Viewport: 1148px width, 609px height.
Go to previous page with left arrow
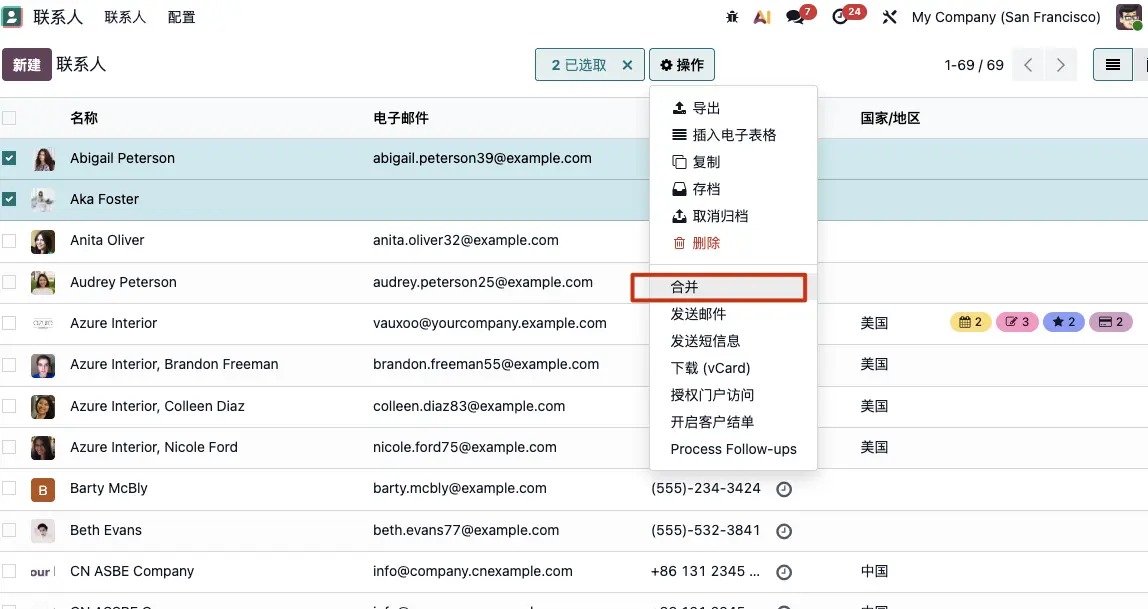pyautogui.click(x=1027, y=64)
